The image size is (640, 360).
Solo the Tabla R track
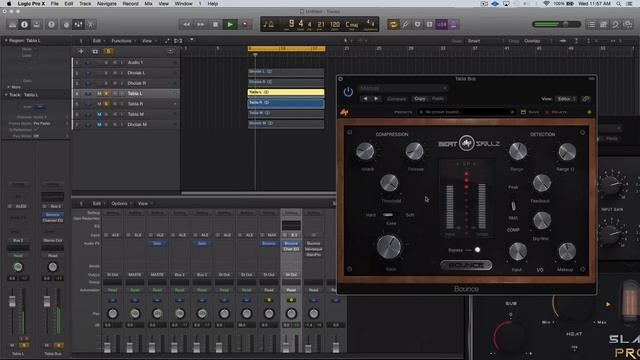[106, 104]
